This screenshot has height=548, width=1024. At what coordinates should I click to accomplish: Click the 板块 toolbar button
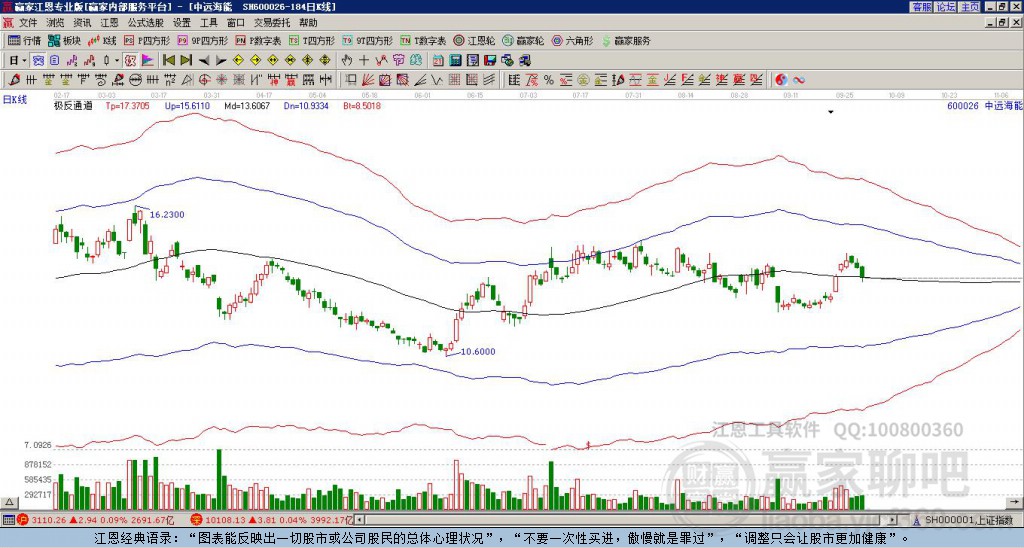(64, 40)
